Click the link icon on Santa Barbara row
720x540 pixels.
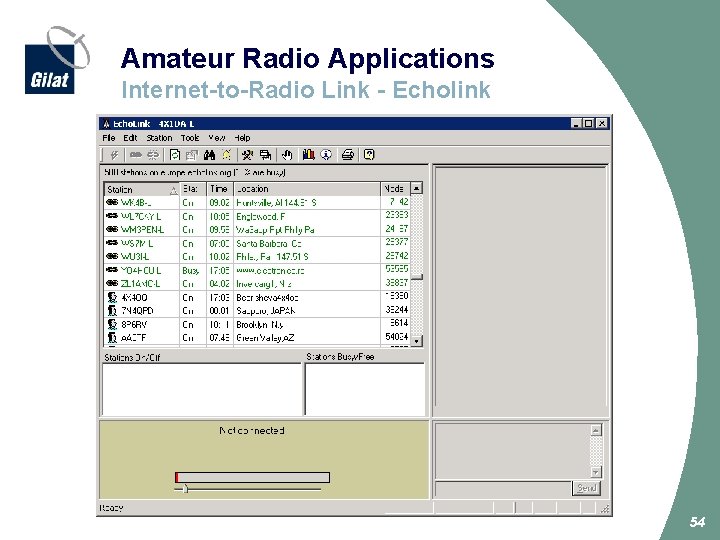[x=112, y=243]
